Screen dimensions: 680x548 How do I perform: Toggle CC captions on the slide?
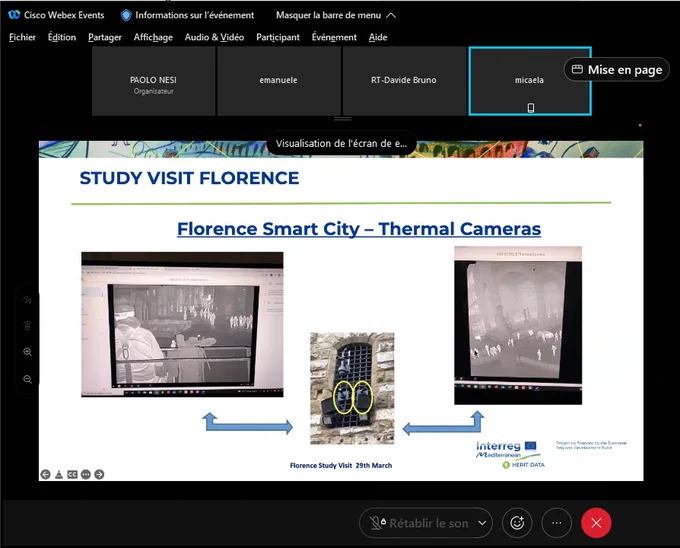click(x=72, y=474)
